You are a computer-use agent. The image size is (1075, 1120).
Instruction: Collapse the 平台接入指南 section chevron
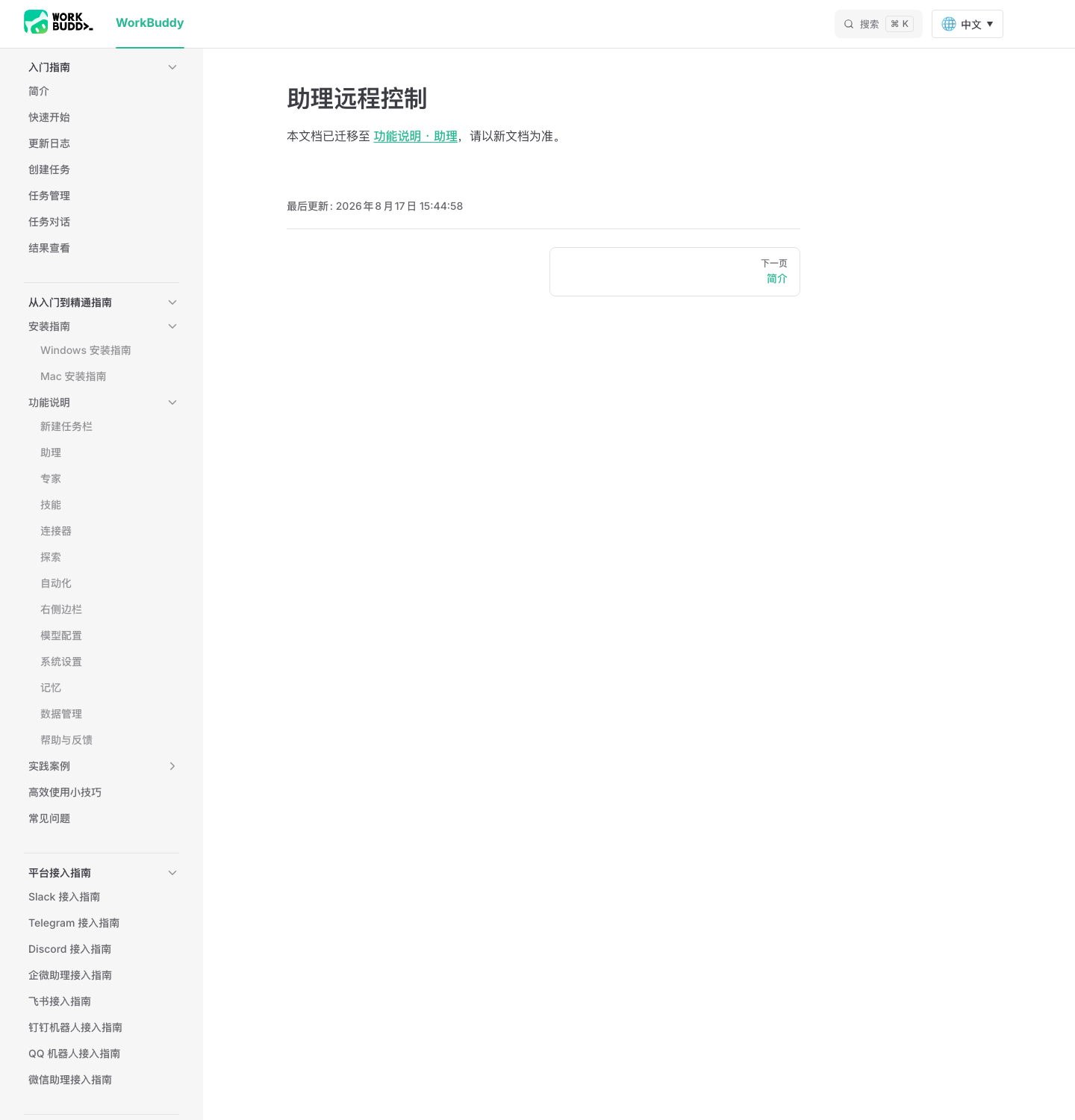coord(172,873)
